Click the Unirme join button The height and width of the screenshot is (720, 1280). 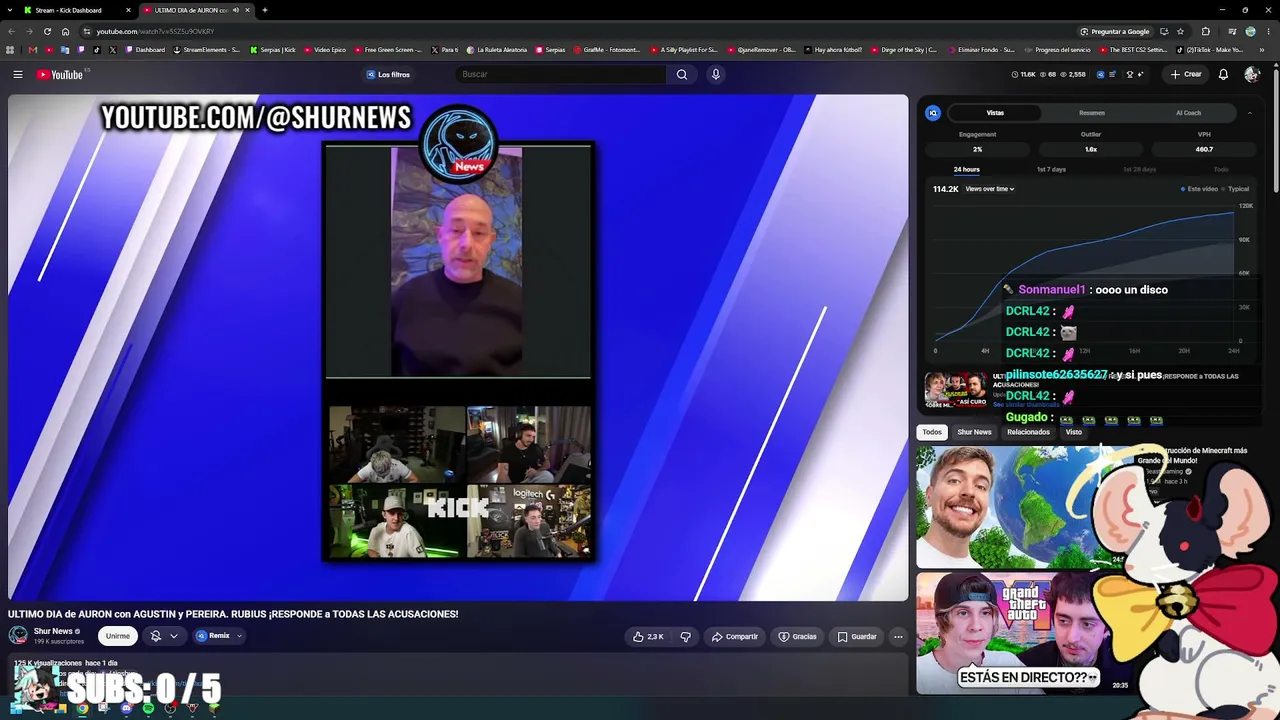coord(118,636)
